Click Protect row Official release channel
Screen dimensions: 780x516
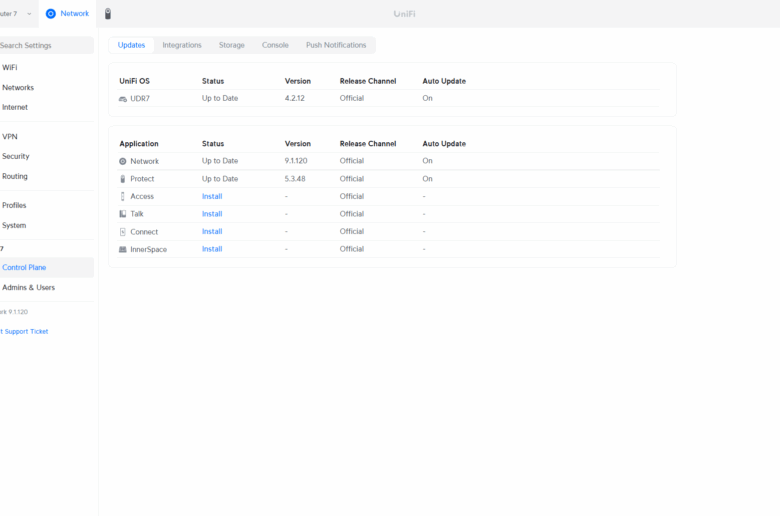coord(352,179)
